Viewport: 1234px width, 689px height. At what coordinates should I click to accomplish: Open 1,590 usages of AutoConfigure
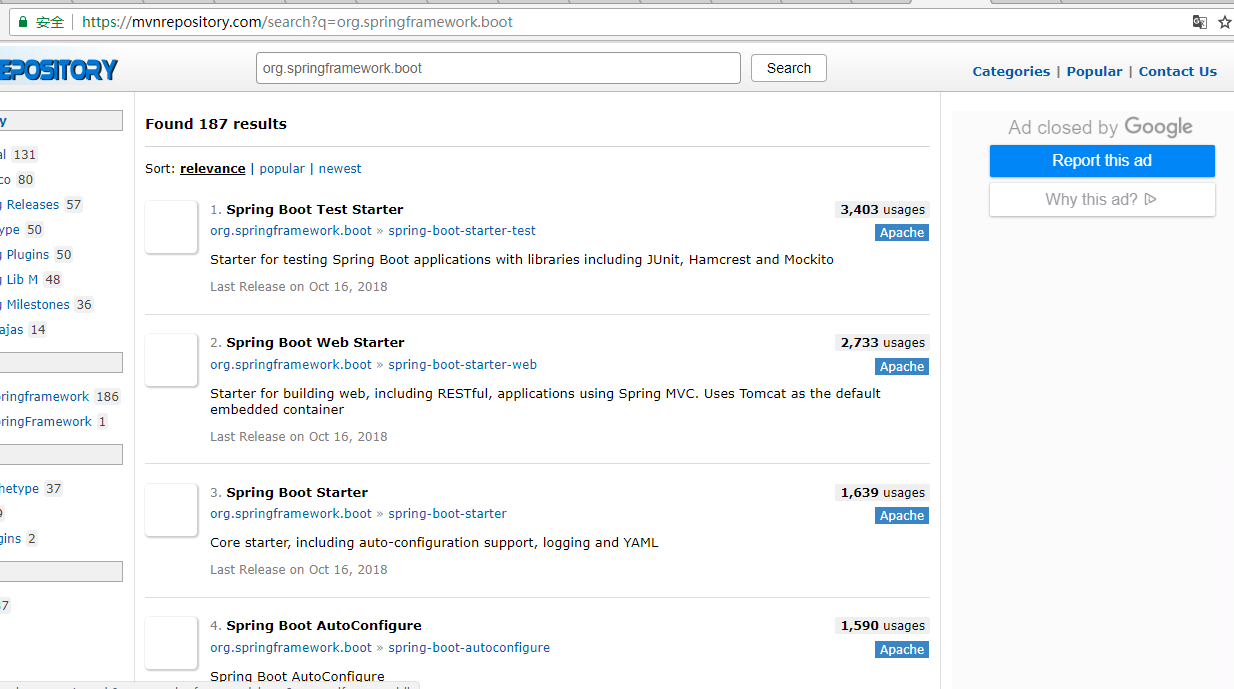pyautogui.click(x=882, y=626)
